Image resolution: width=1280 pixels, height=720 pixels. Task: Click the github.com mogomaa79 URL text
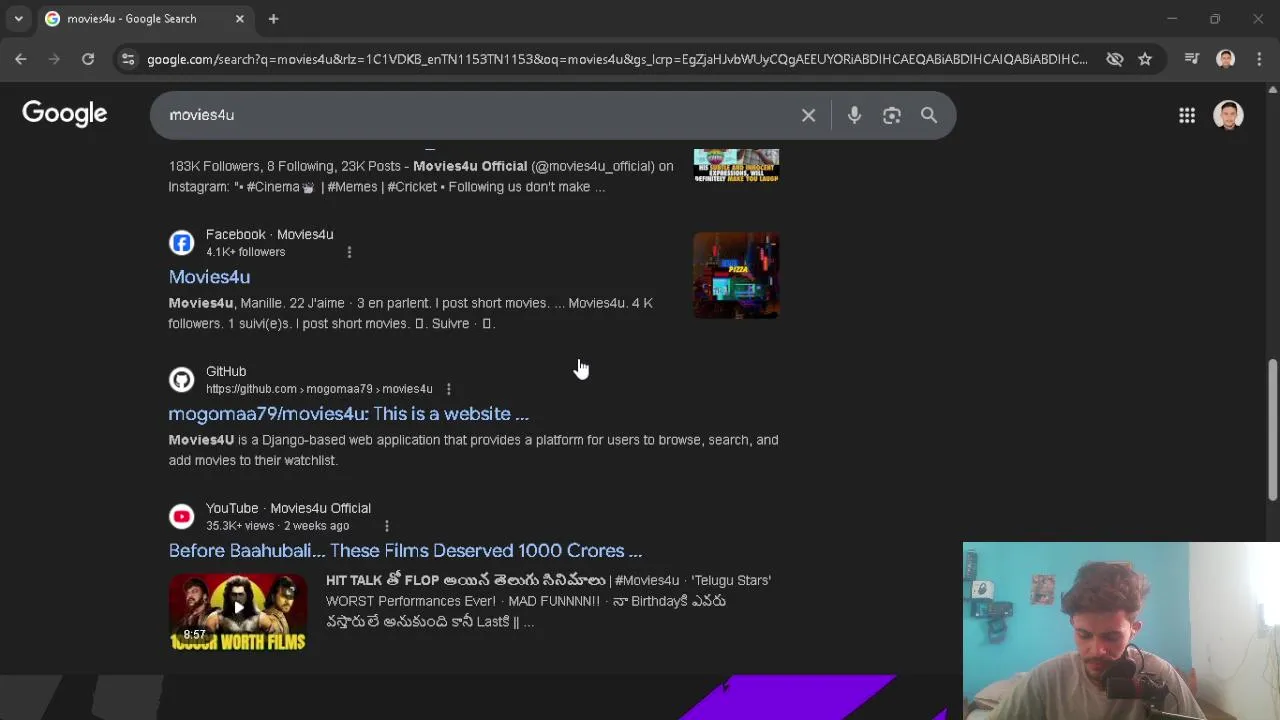coord(319,389)
